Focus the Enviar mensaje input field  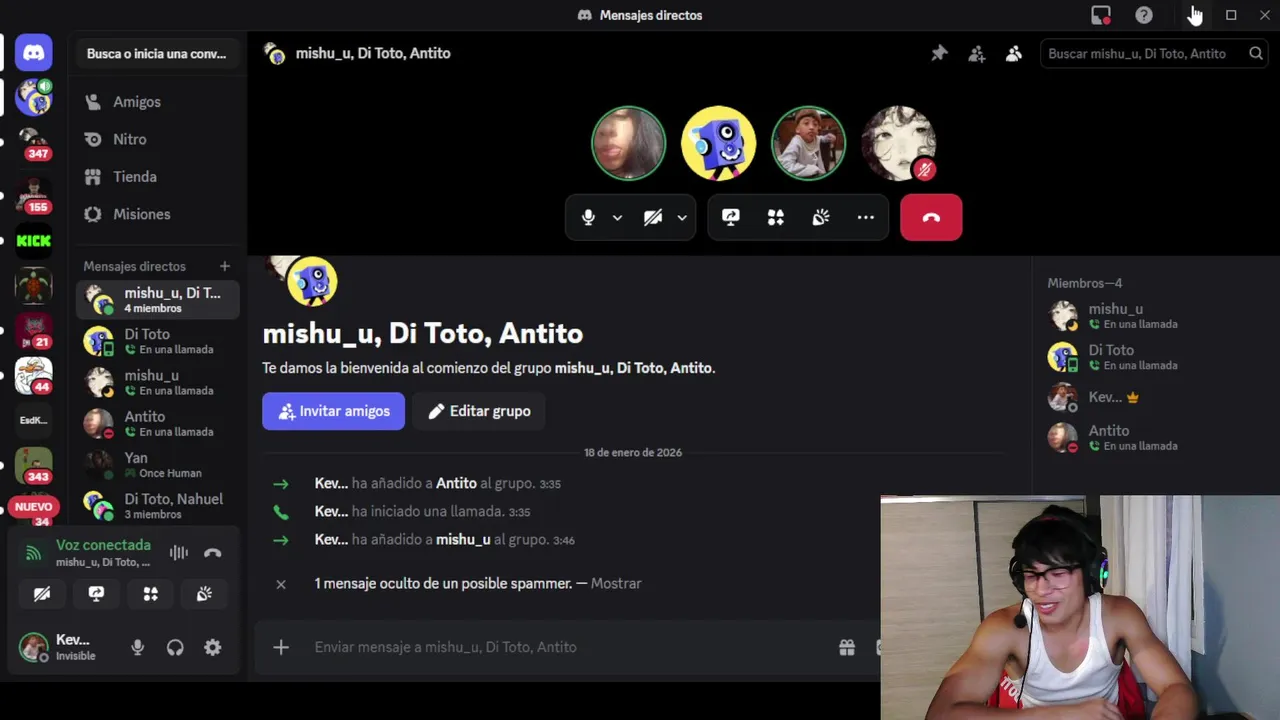[570, 647]
